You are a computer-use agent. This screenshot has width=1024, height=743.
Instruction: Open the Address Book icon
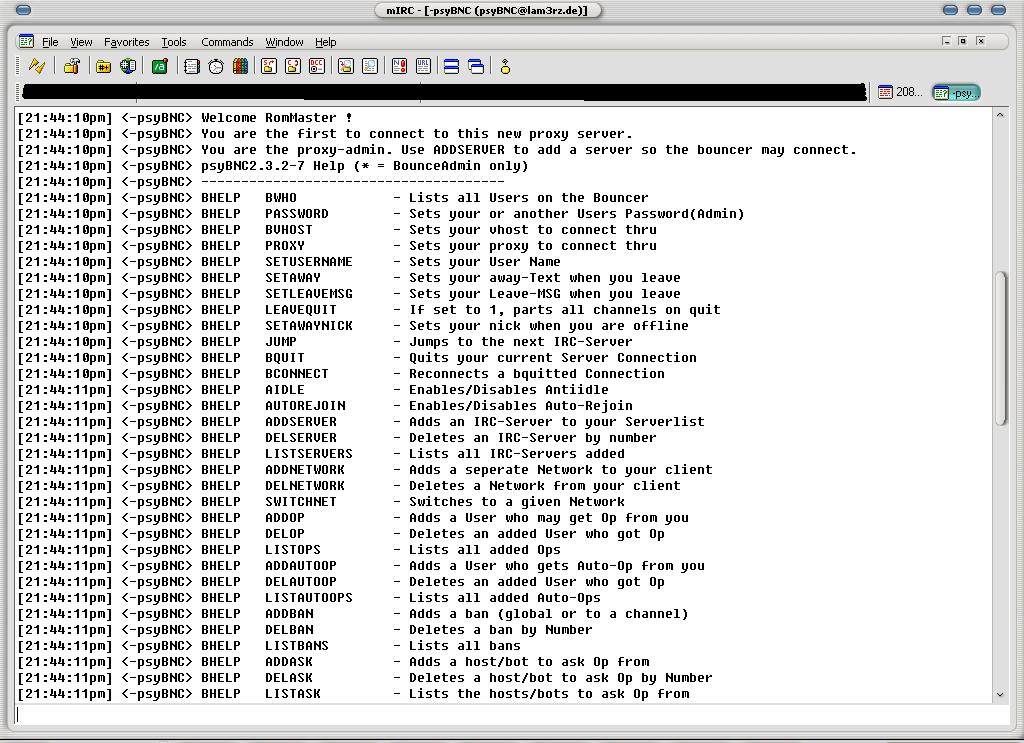(191, 66)
